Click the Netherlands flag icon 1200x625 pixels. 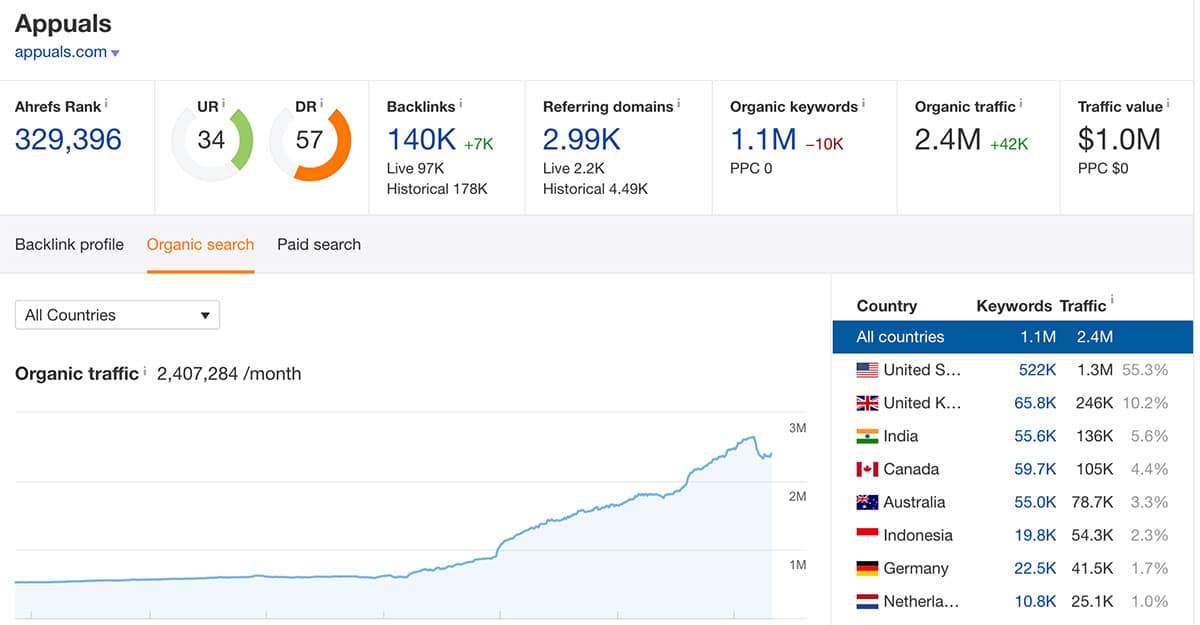(x=867, y=601)
